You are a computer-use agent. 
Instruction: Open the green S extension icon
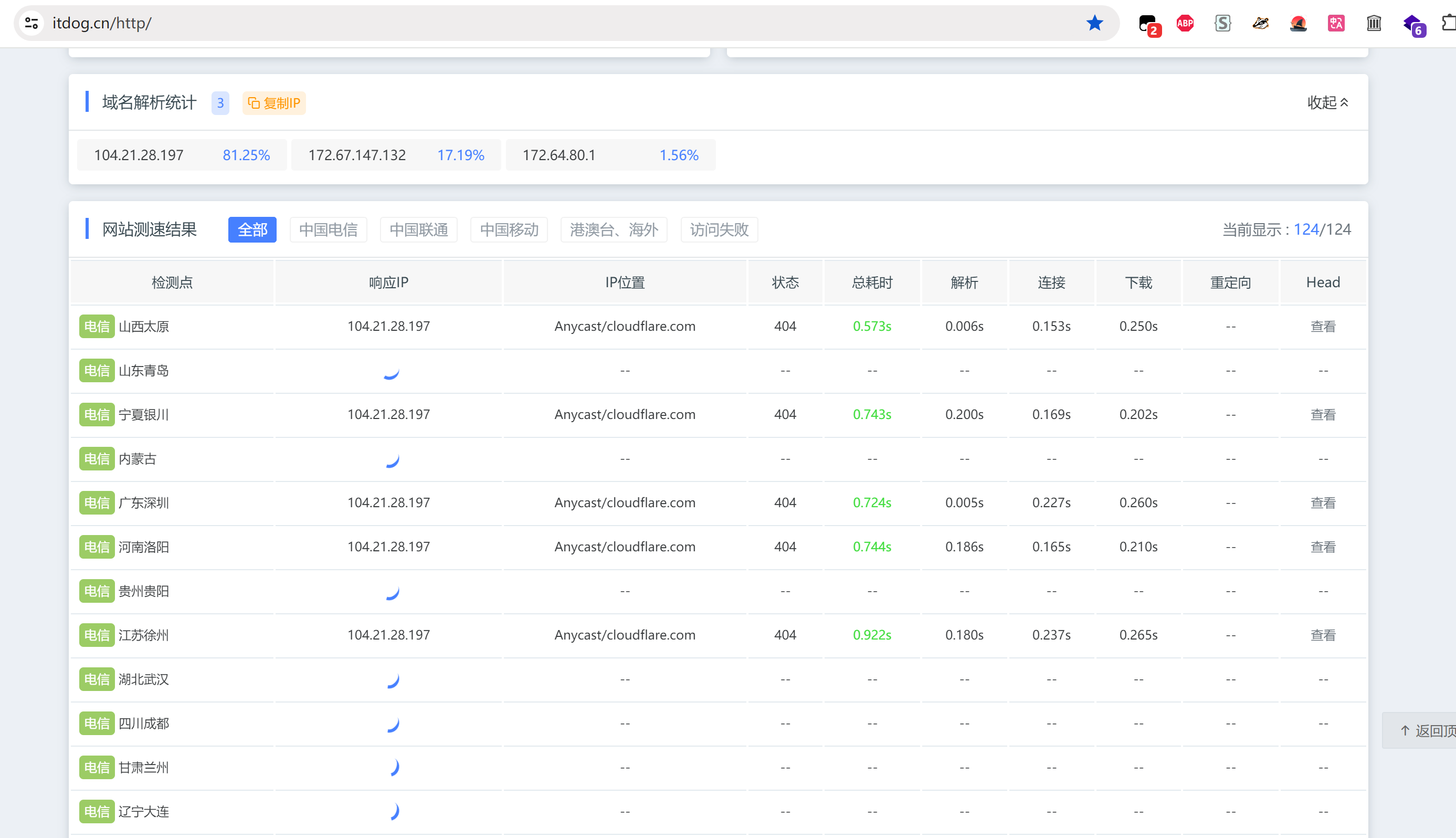click(1222, 23)
